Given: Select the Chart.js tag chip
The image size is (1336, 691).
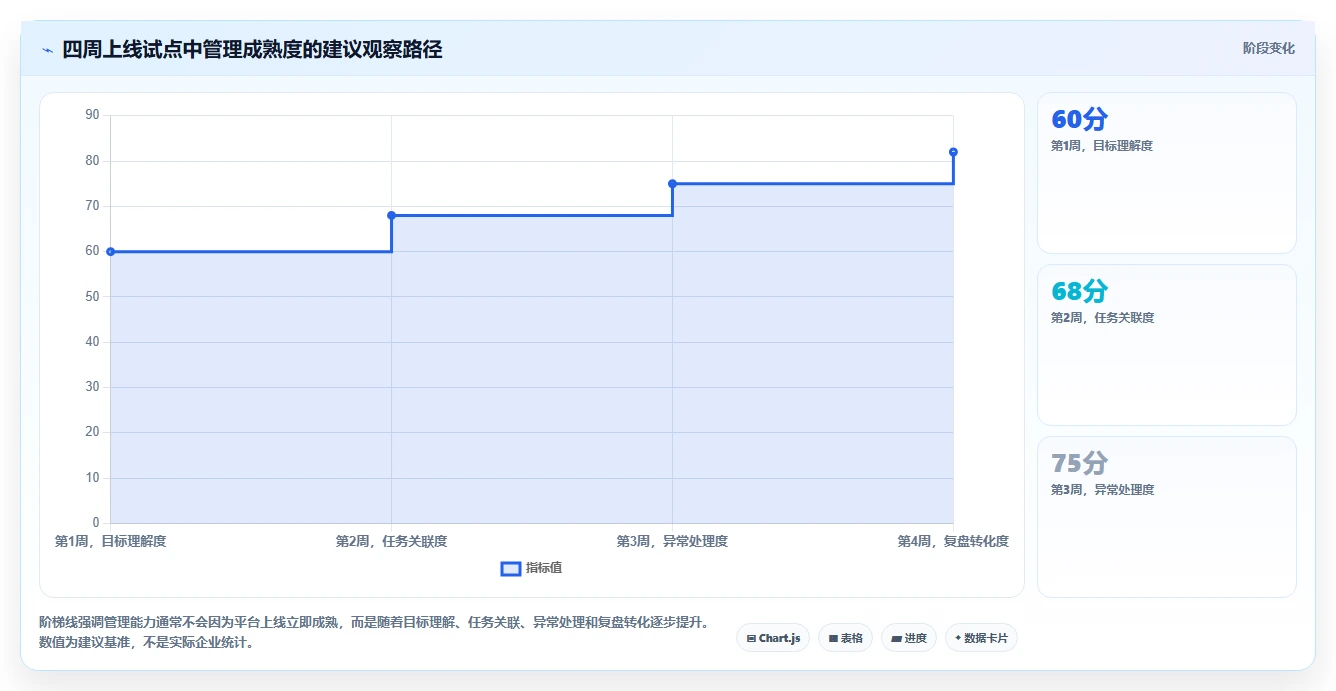Looking at the screenshot, I should 773,638.
